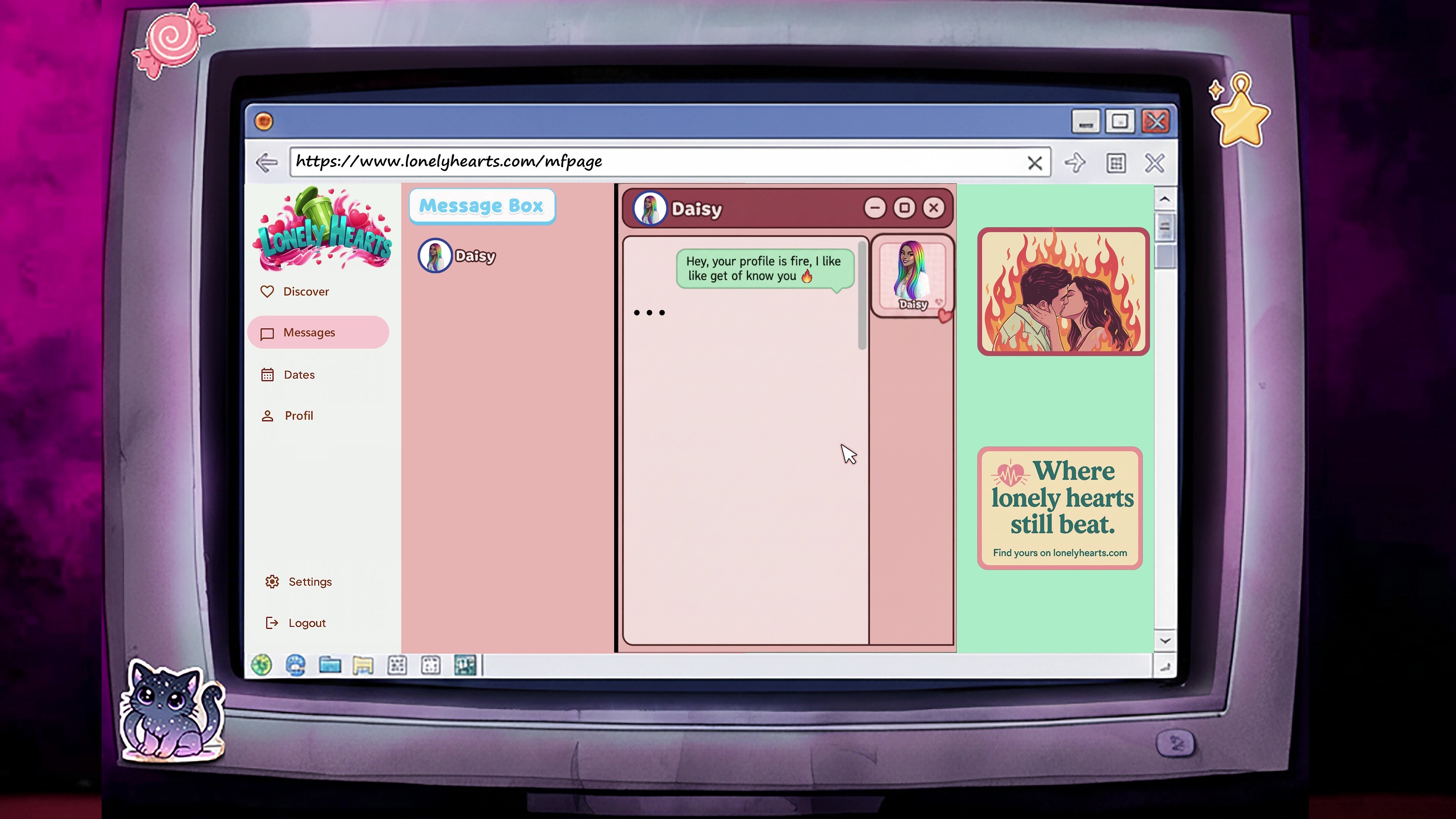Select the address bar URL field
1456x819 pixels.
tap(622, 162)
